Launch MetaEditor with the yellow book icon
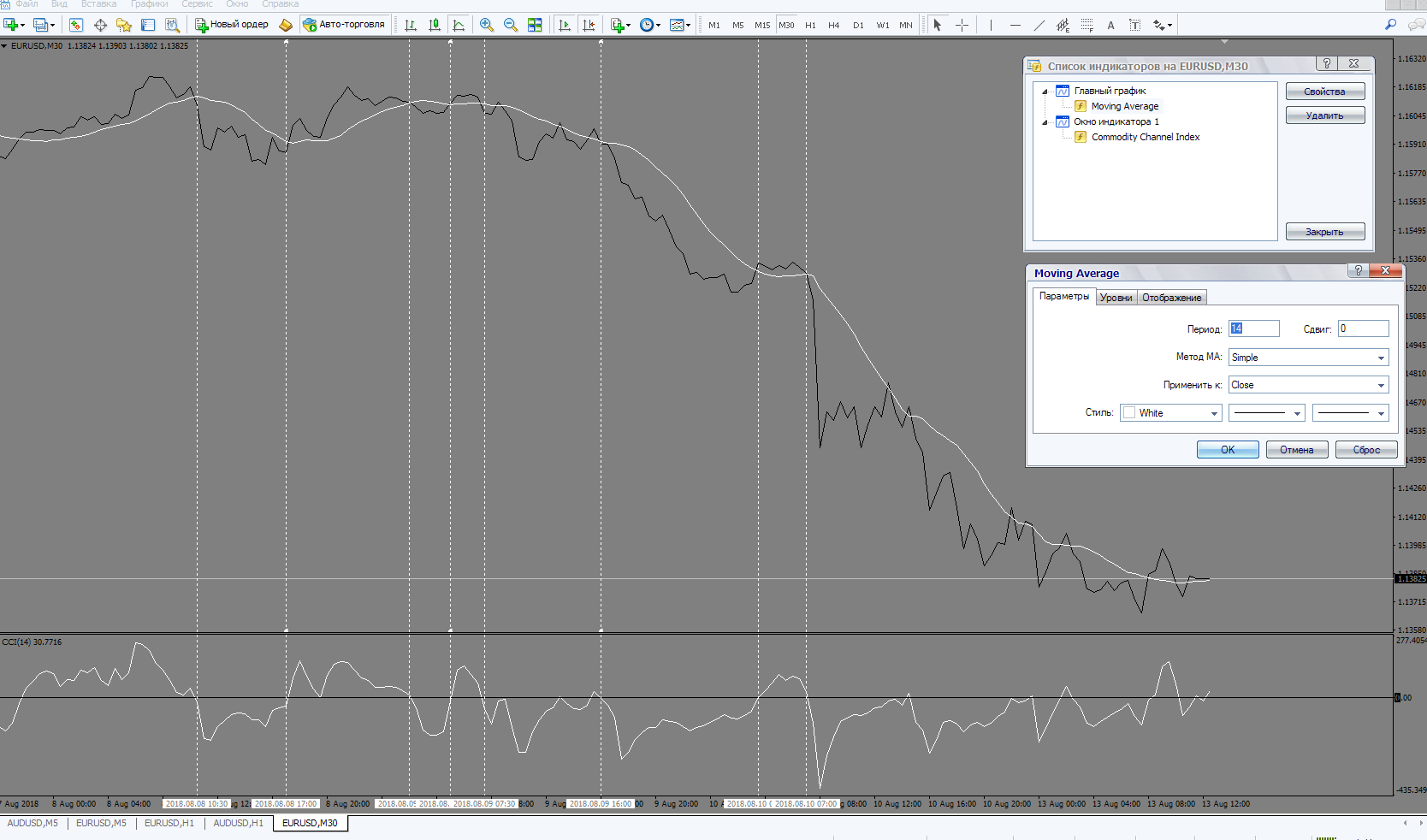The height and width of the screenshot is (840, 1427). coord(286,25)
